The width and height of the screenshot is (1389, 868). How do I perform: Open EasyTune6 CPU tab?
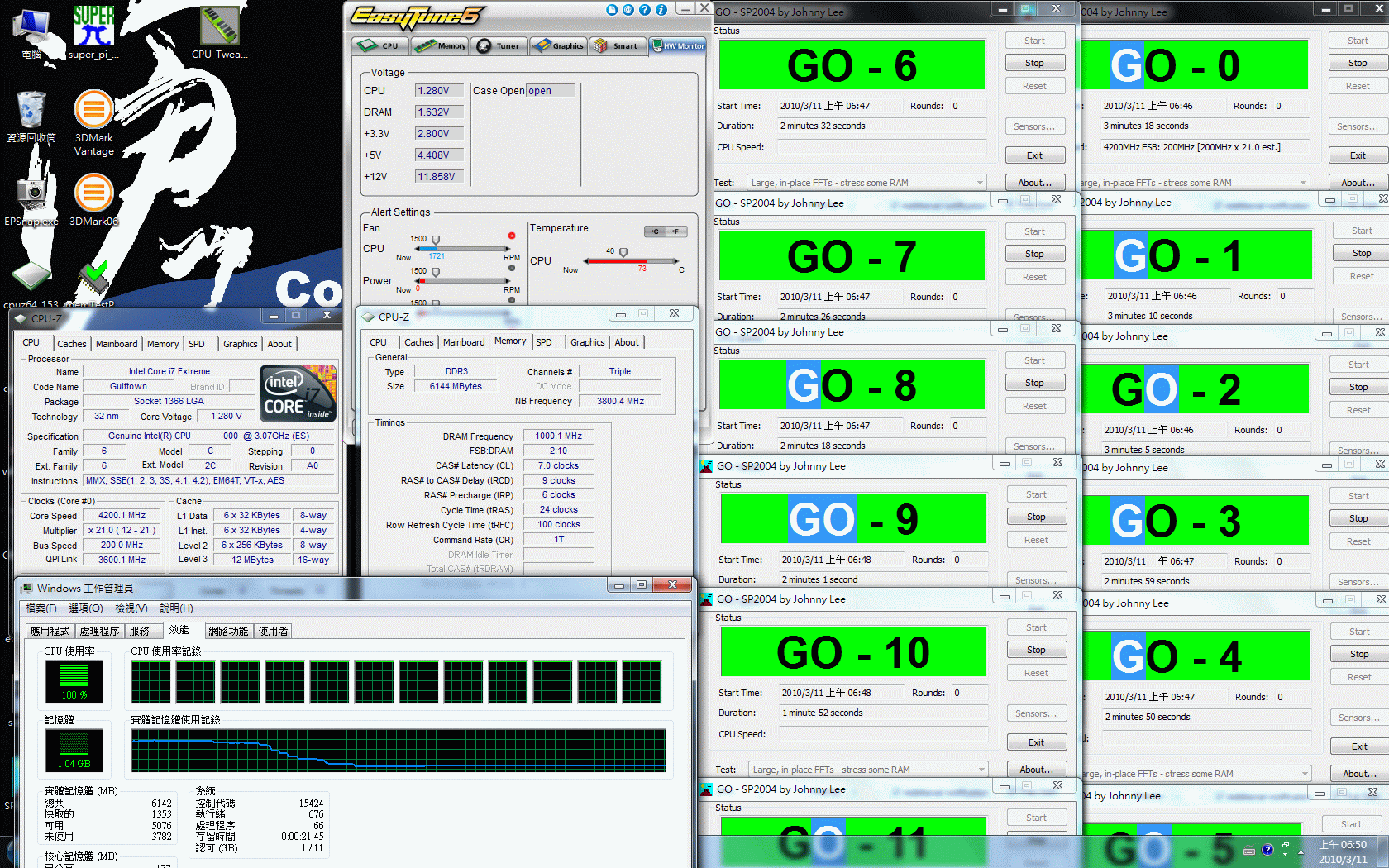pyautogui.click(x=380, y=45)
